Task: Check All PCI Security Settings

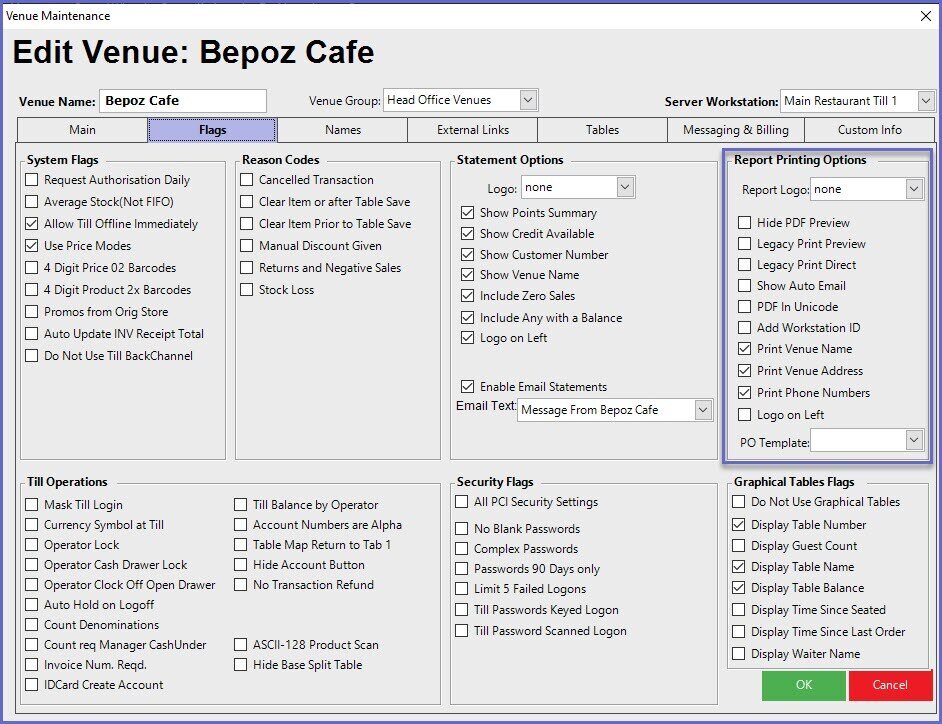Action: (x=462, y=502)
